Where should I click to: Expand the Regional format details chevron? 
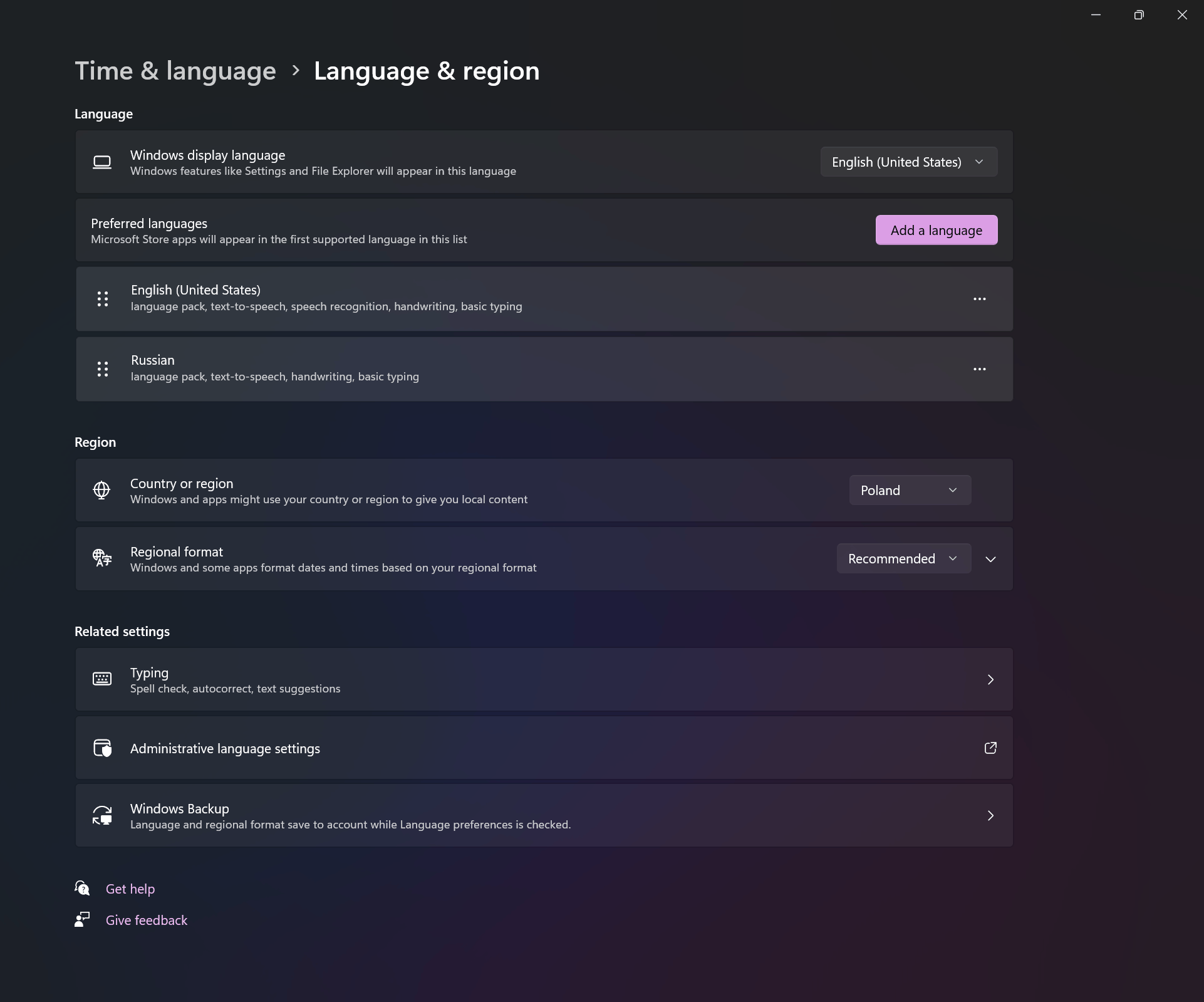pyautogui.click(x=990, y=559)
